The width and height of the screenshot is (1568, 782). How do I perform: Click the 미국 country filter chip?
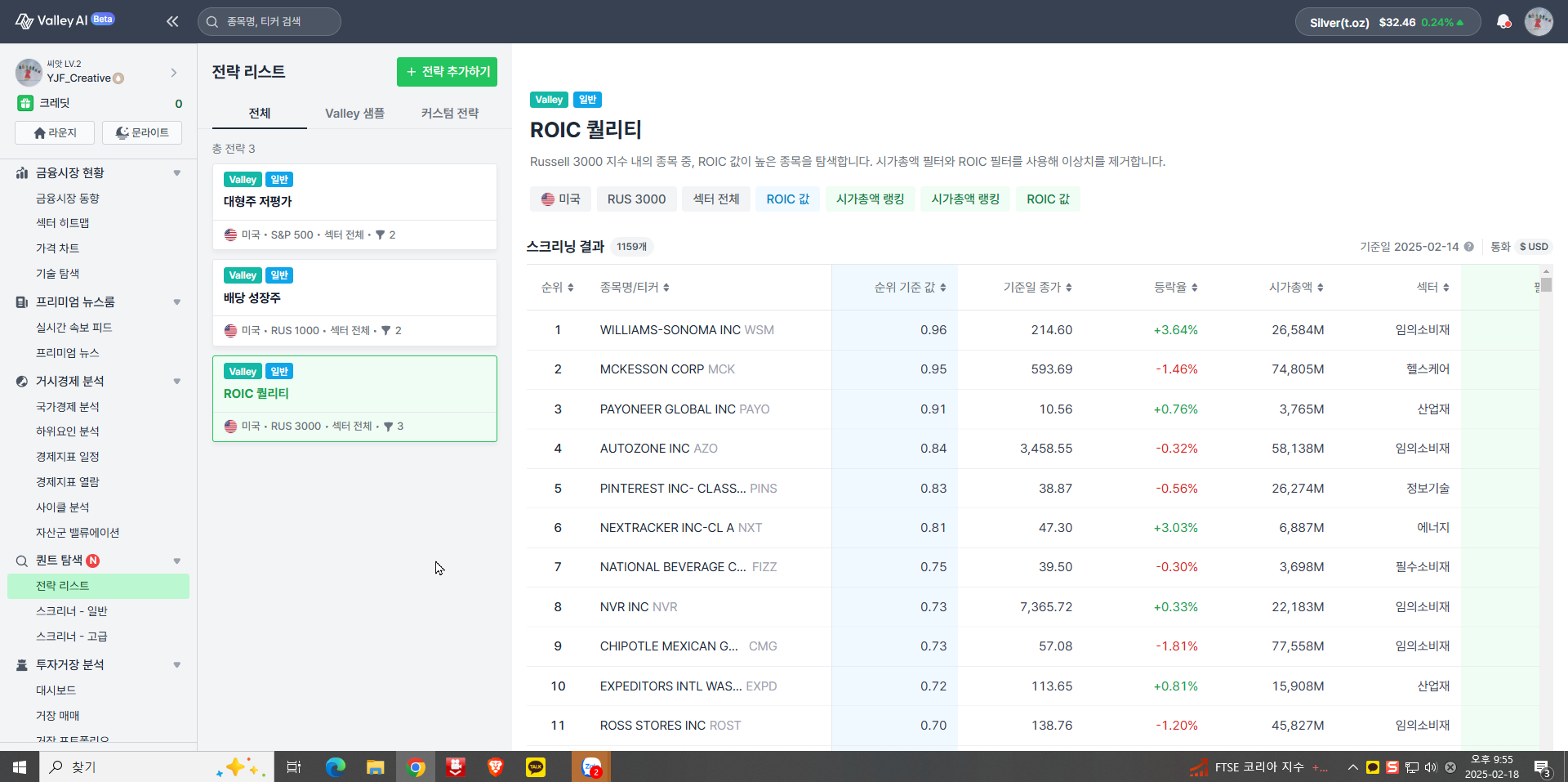[560, 199]
